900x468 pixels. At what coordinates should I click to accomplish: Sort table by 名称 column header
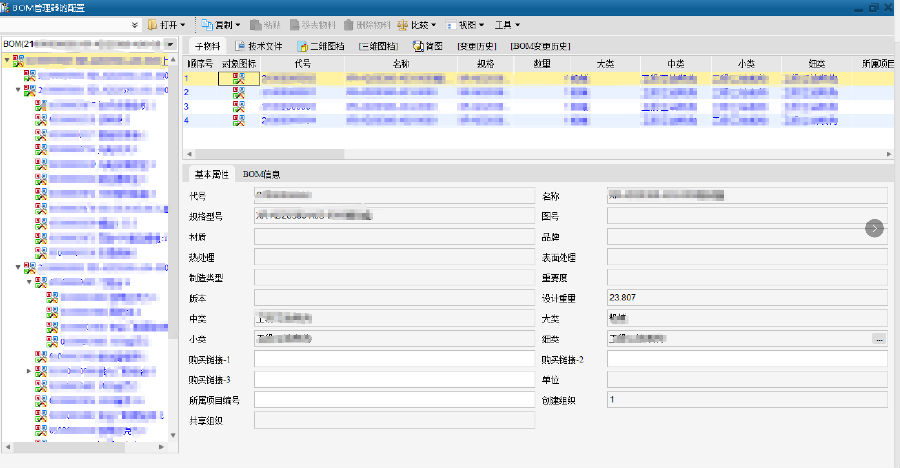click(401, 63)
